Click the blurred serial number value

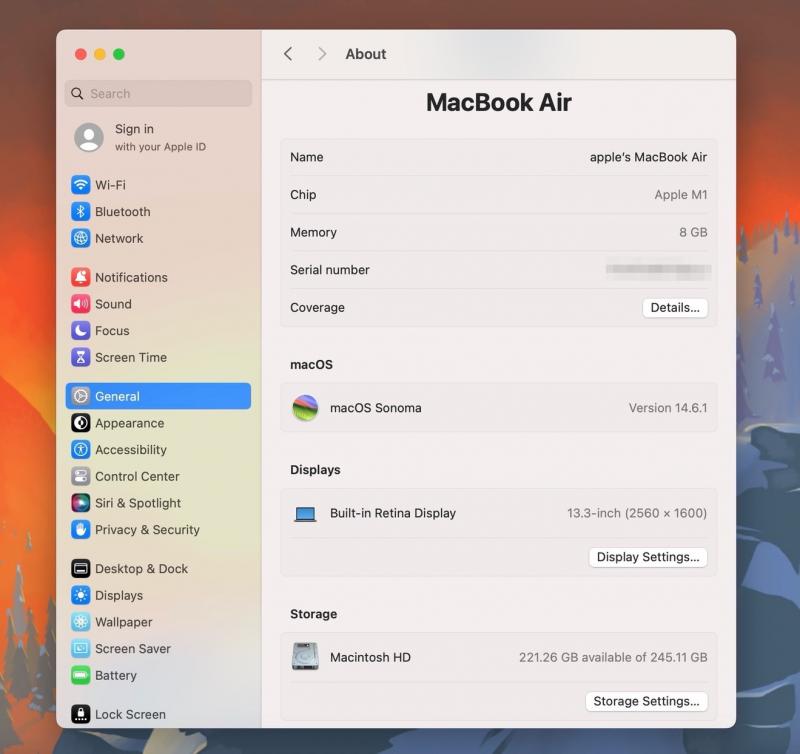[x=658, y=269]
